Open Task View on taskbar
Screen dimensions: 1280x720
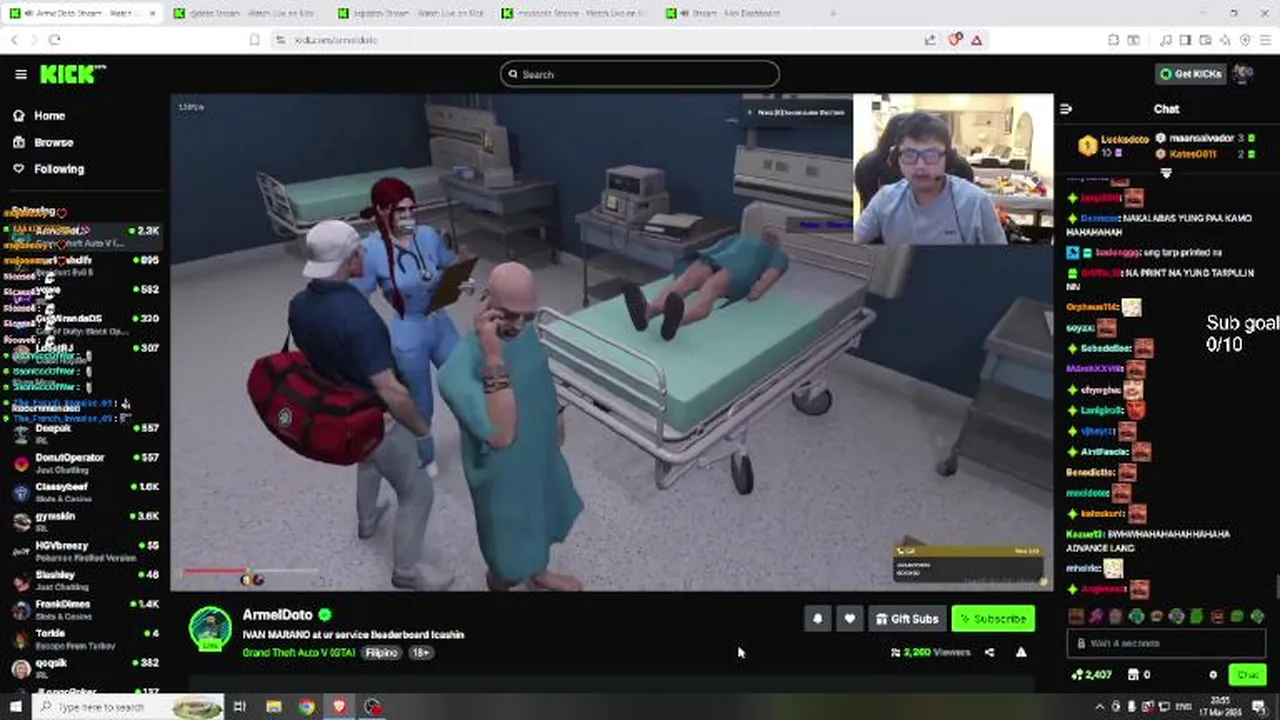[240, 707]
